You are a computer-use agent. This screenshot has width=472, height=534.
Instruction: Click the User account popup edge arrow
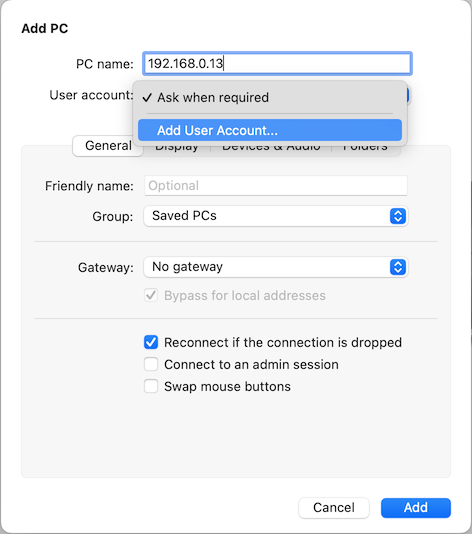407,95
